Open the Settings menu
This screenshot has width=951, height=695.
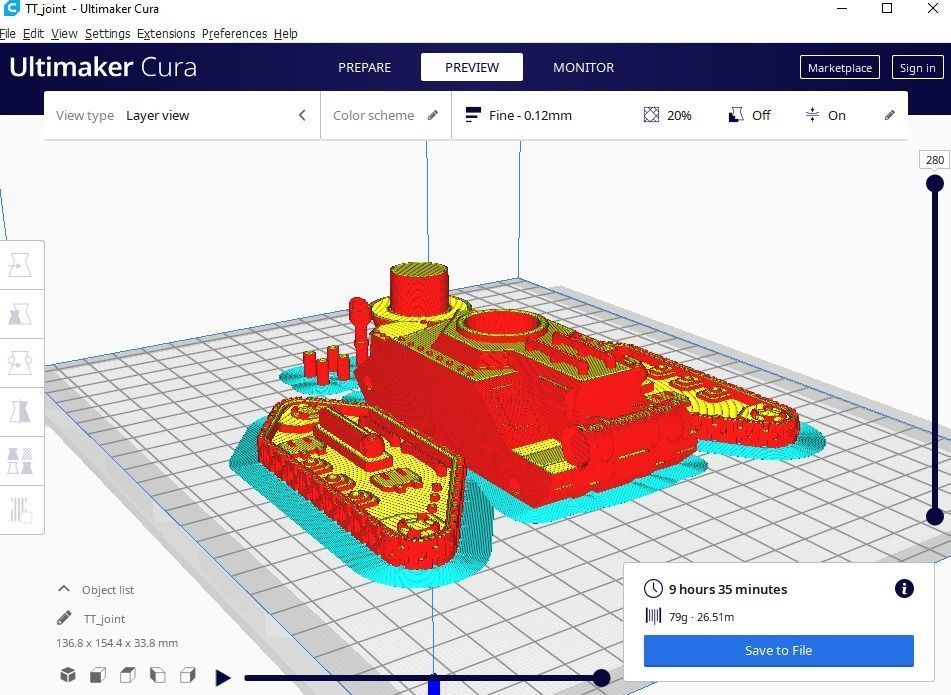107,33
